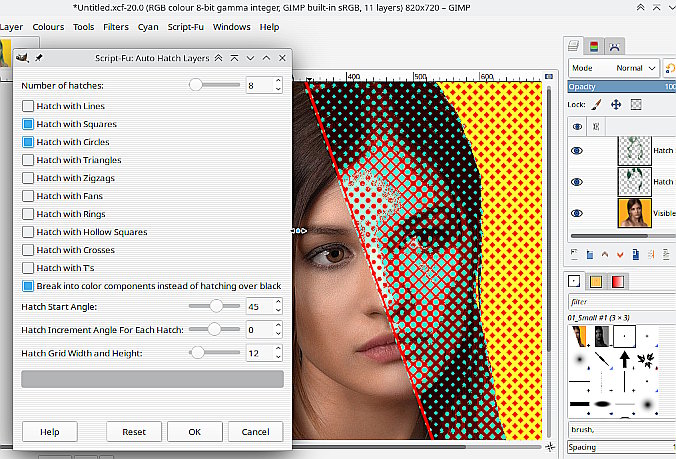
Task: Select the large arrow brush
Action: coord(624,359)
